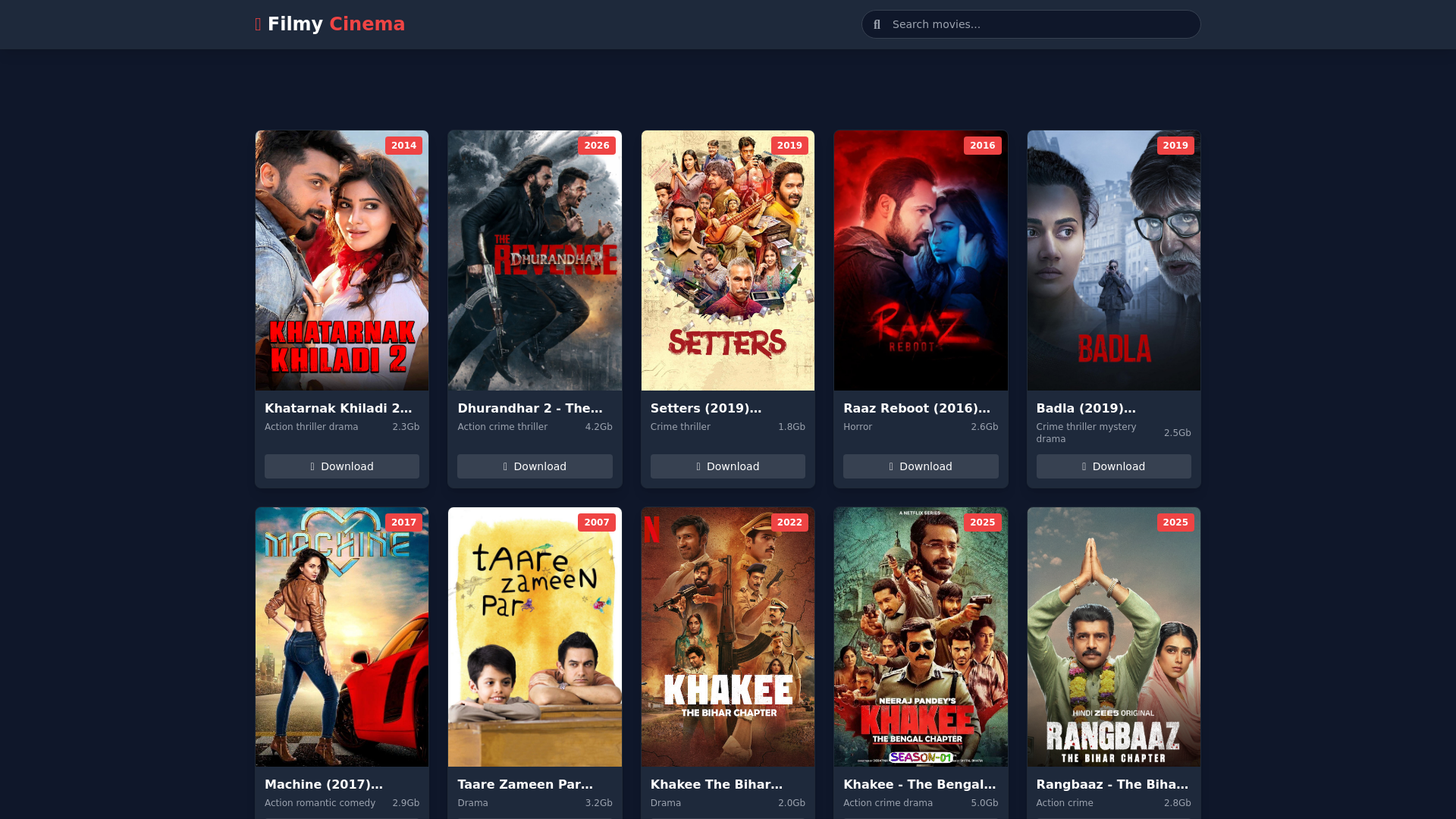The height and width of the screenshot is (819, 1456).
Task: Open the Dhurandhar 2 The Revenge poster
Action: tap(535, 260)
